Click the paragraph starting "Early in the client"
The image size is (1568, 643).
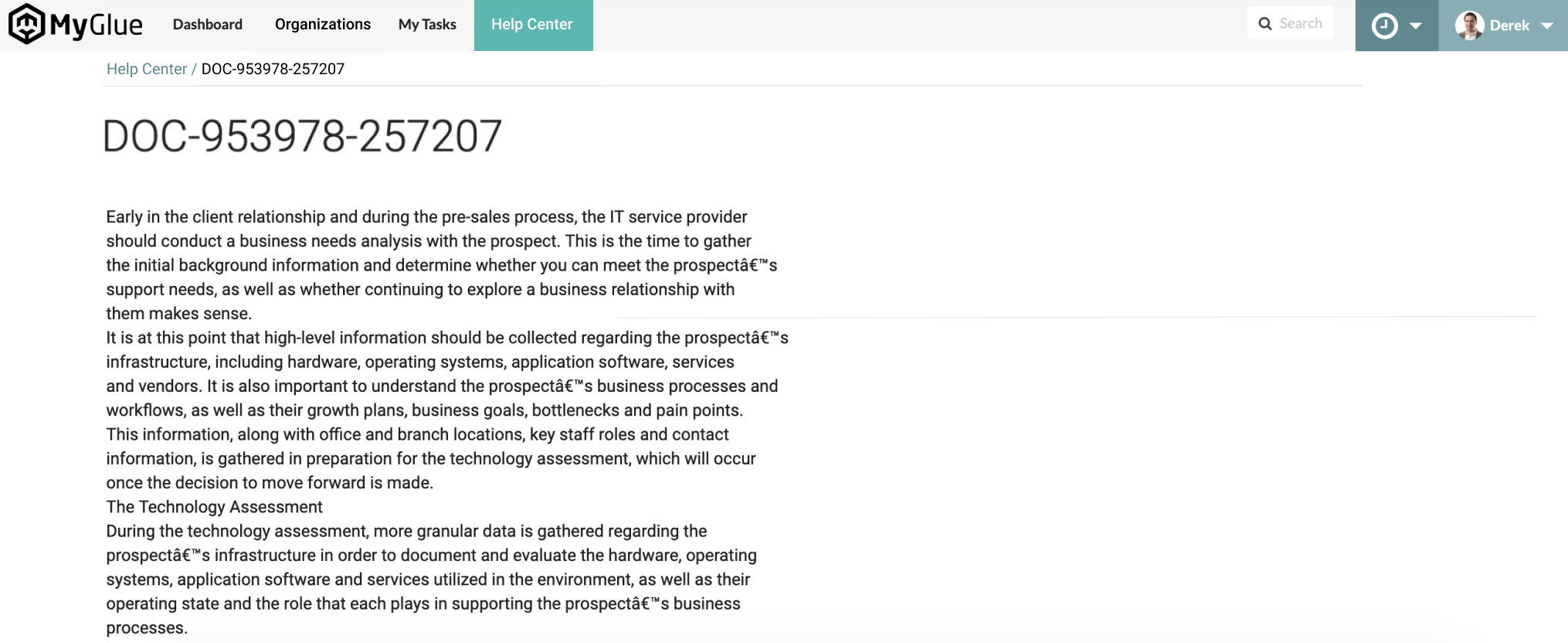(x=426, y=217)
